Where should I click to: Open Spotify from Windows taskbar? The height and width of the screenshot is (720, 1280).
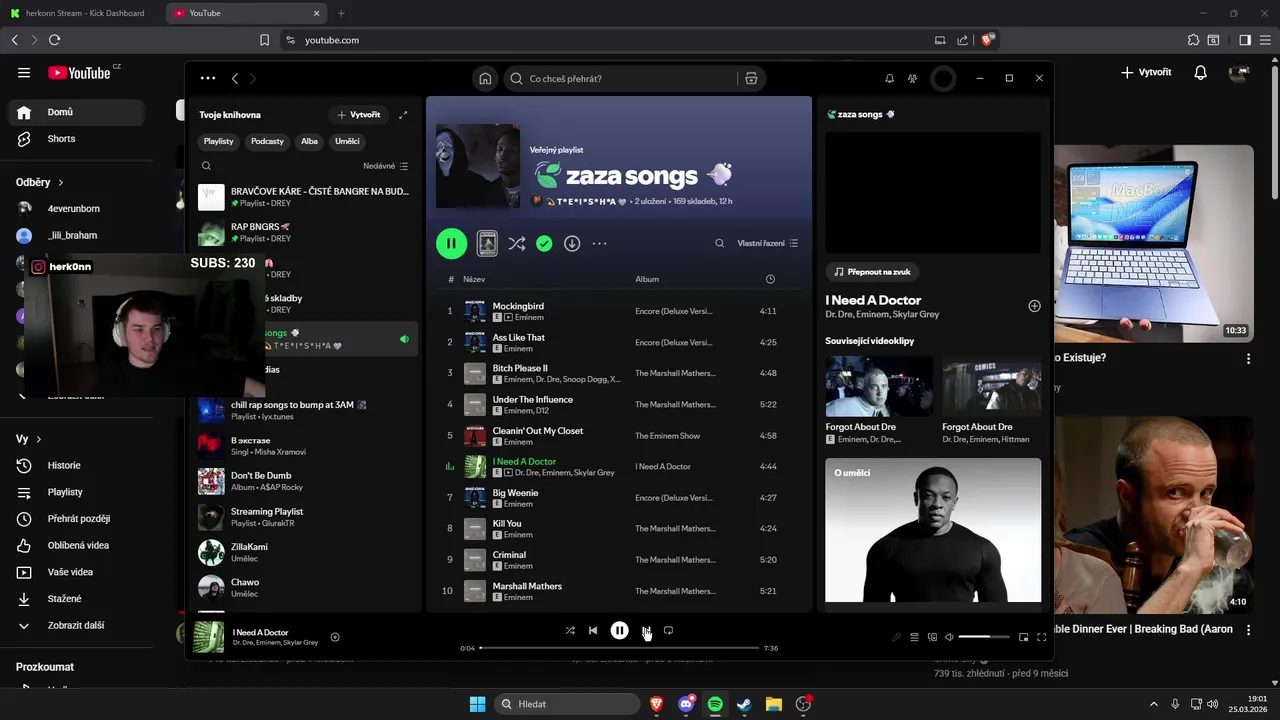[x=715, y=704]
